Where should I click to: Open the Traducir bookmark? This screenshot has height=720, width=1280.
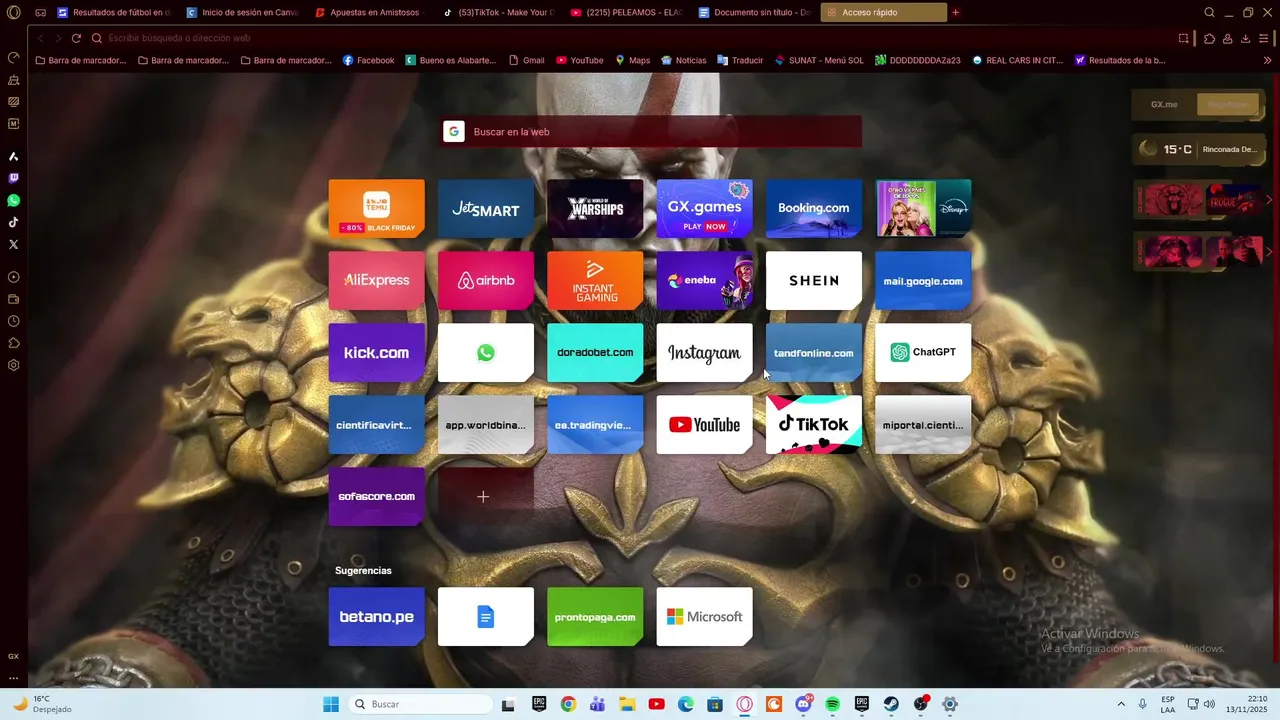(739, 60)
